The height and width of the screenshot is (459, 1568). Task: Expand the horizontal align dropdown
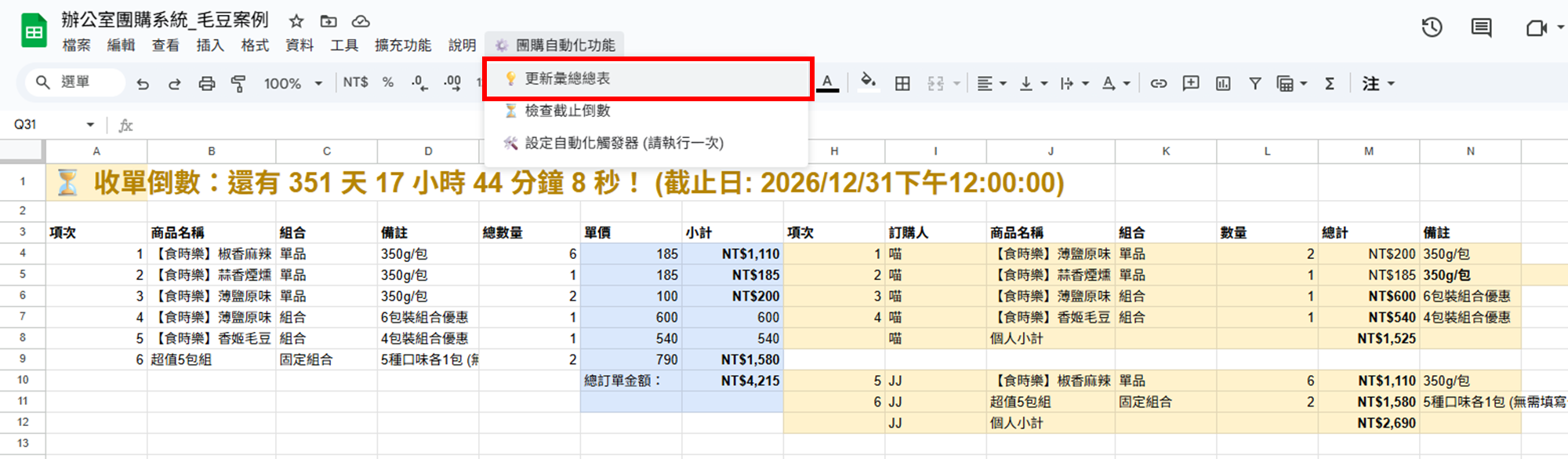(992, 83)
